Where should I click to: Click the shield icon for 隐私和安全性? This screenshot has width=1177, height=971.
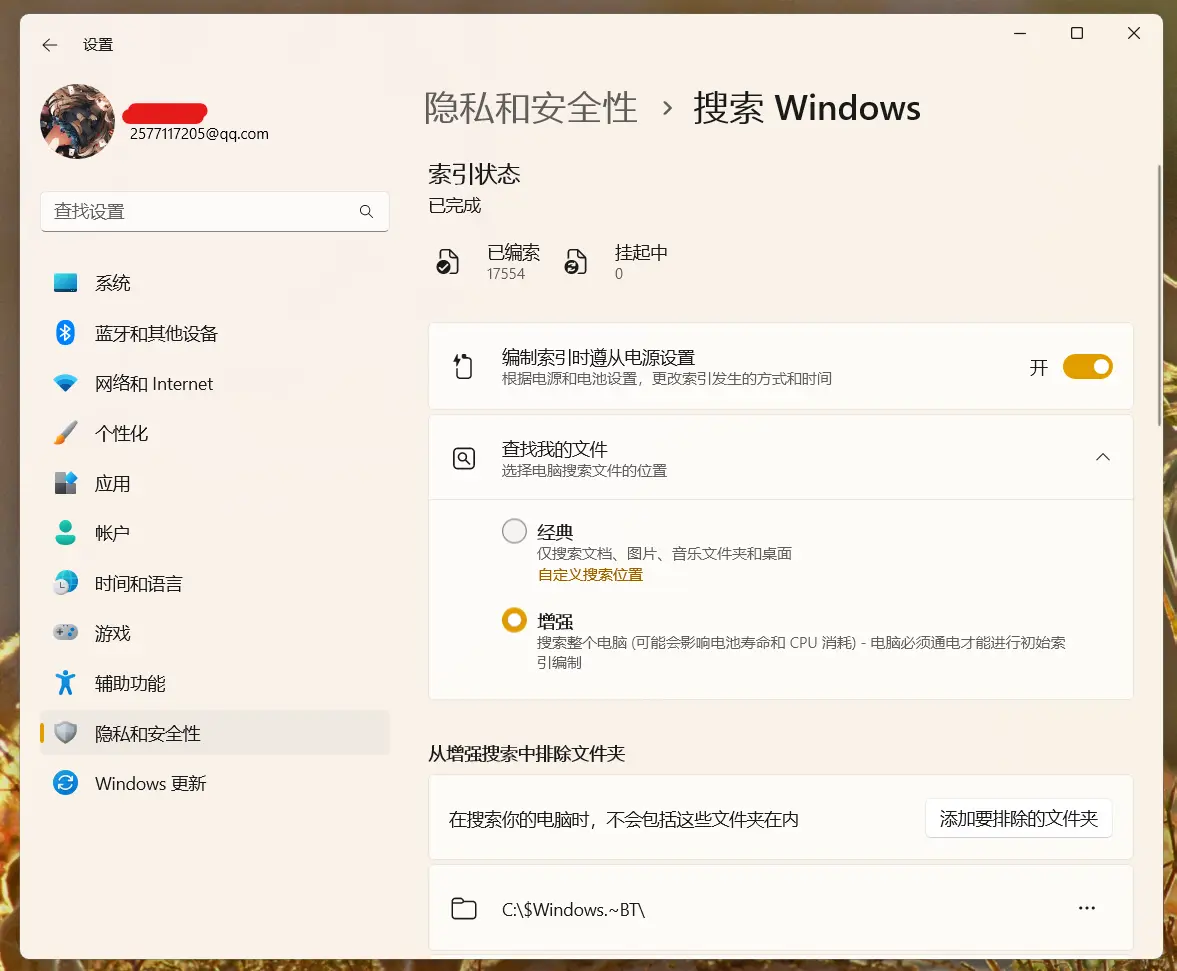[65, 733]
